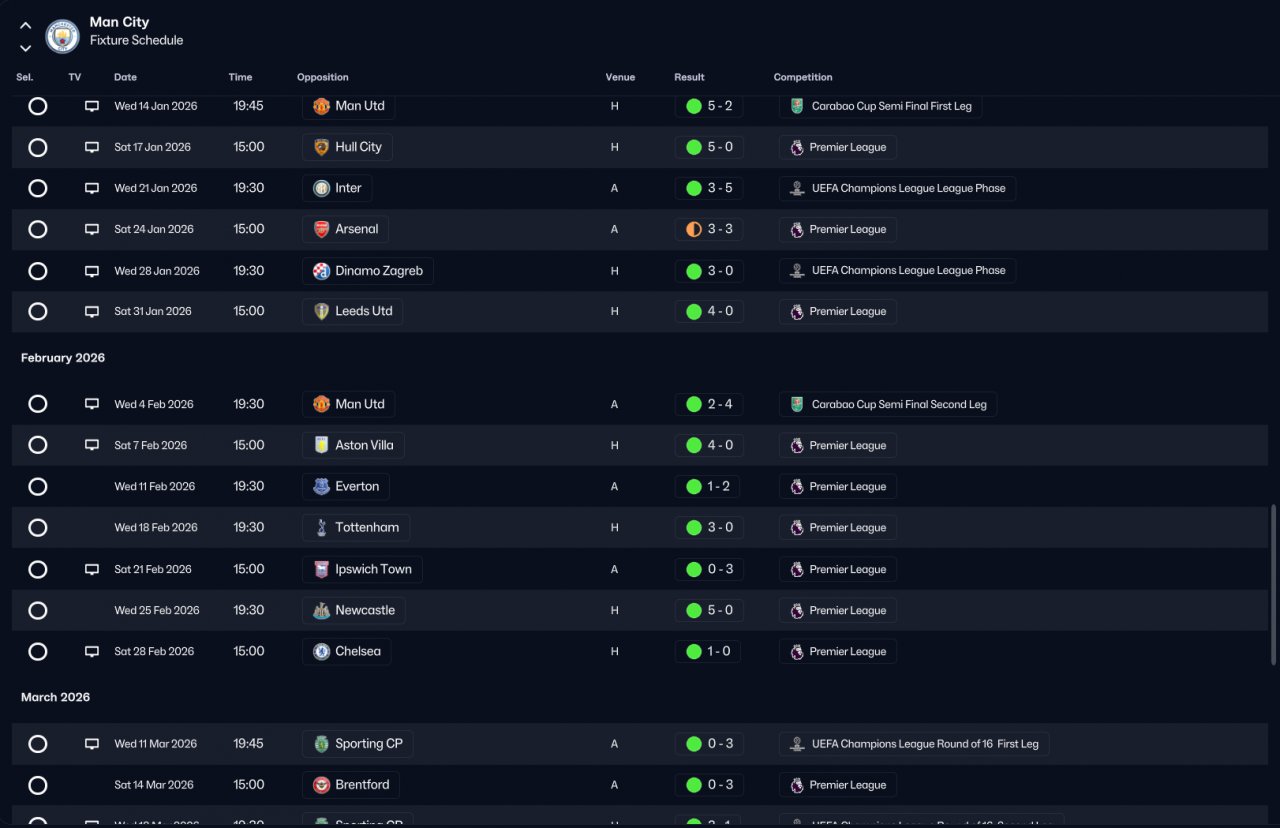Viewport: 1280px width, 828px height.
Task: Click the up chevron beside the Man City badge
Action: 26,26
